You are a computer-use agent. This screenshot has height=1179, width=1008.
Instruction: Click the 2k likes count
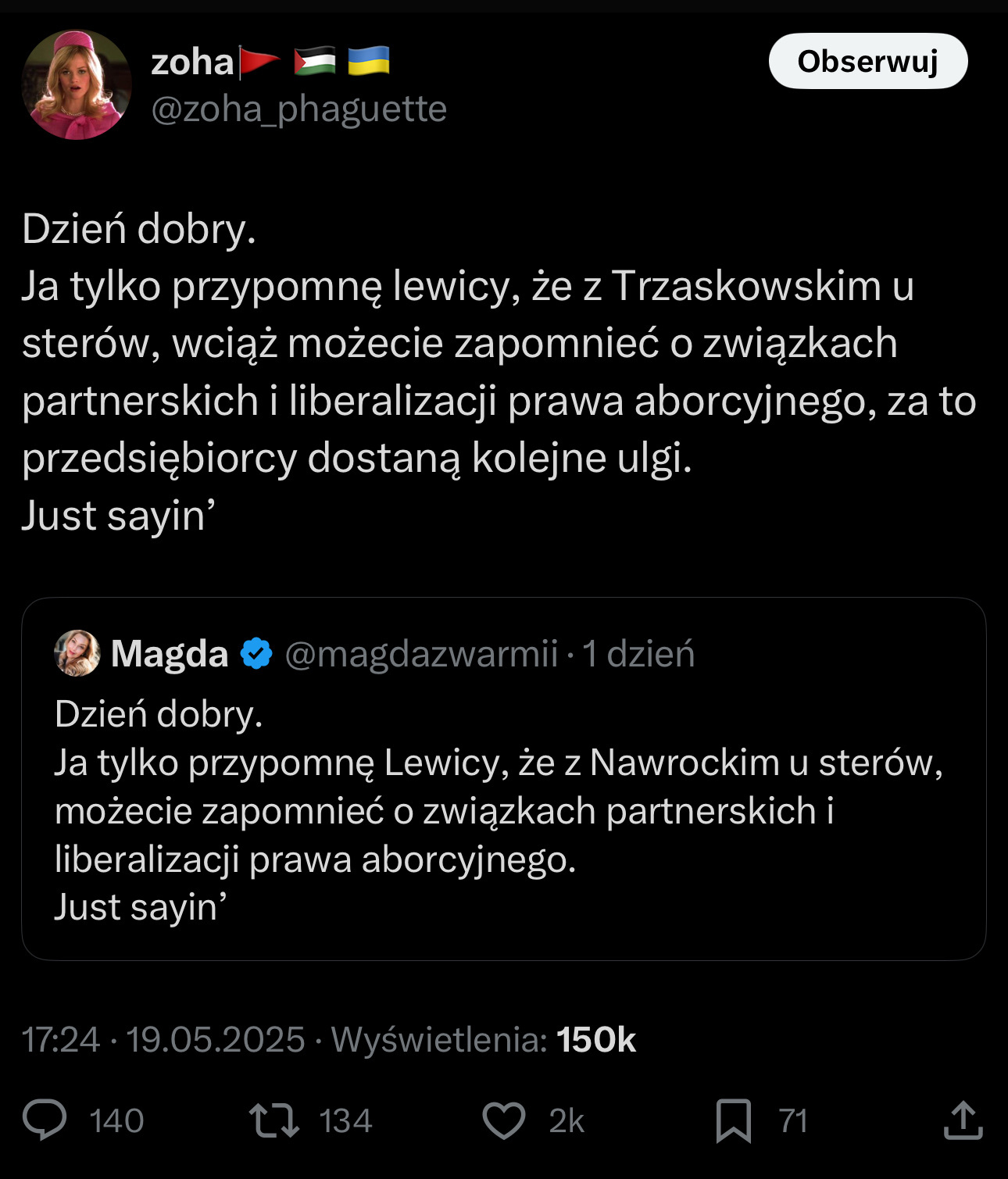pyautogui.click(x=567, y=1121)
